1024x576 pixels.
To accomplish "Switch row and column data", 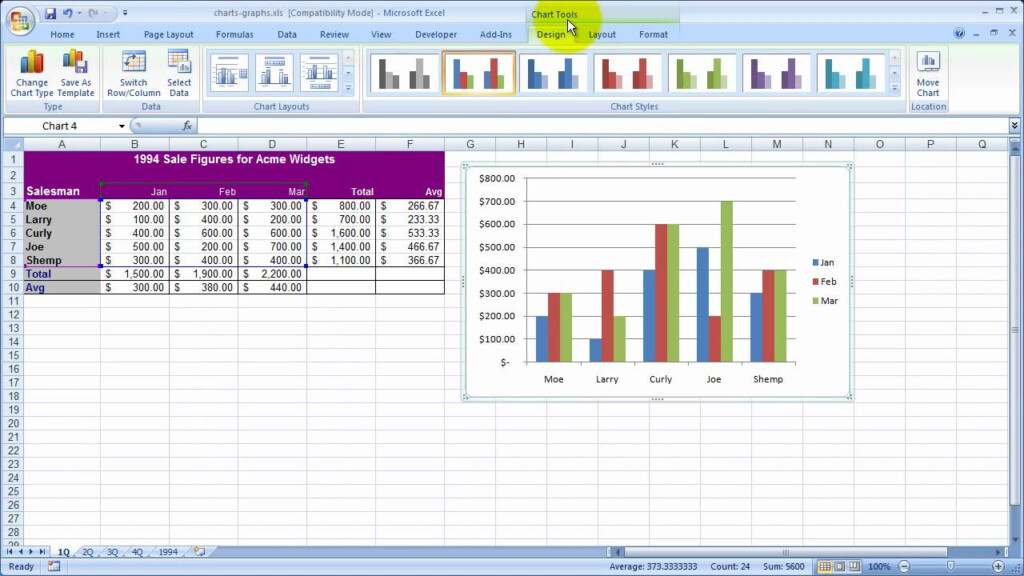I will click(133, 74).
